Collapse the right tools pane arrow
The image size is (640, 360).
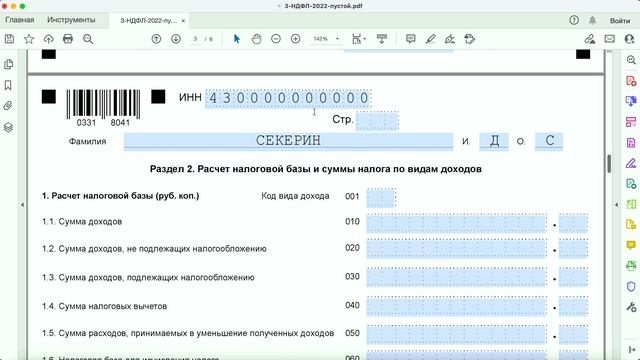[617, 205]
